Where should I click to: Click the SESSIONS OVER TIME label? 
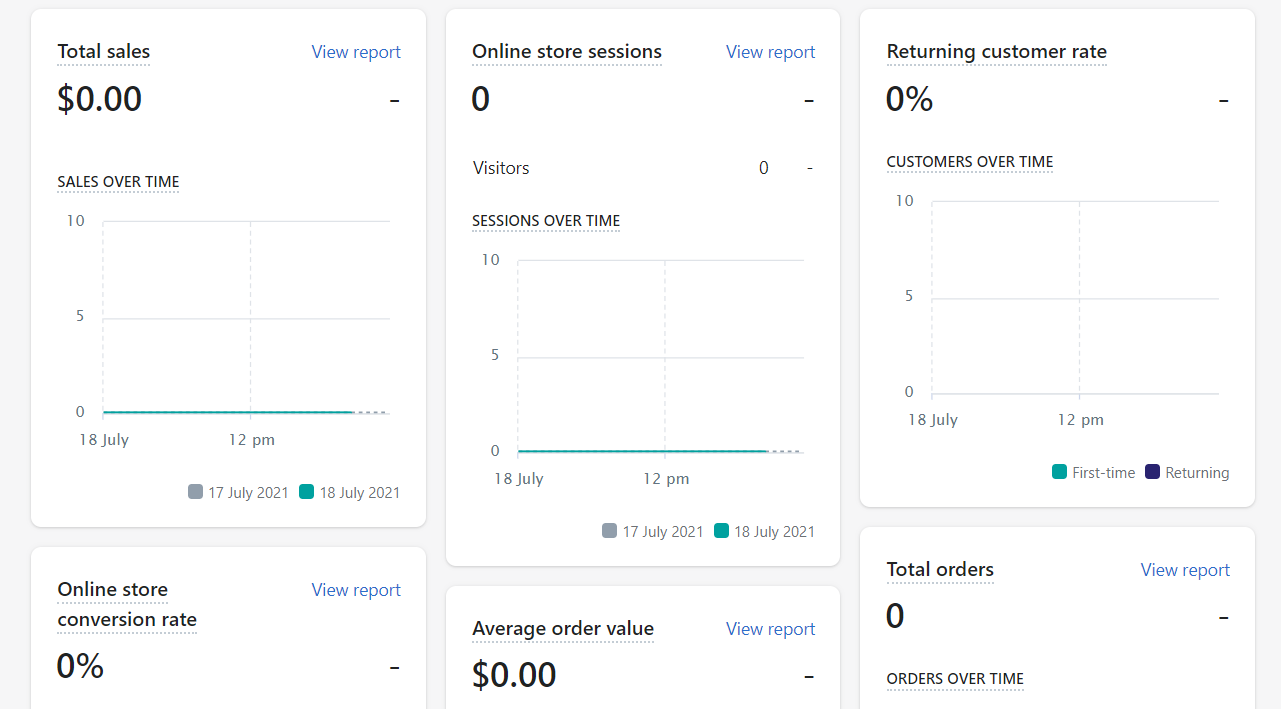click(546, 221)
